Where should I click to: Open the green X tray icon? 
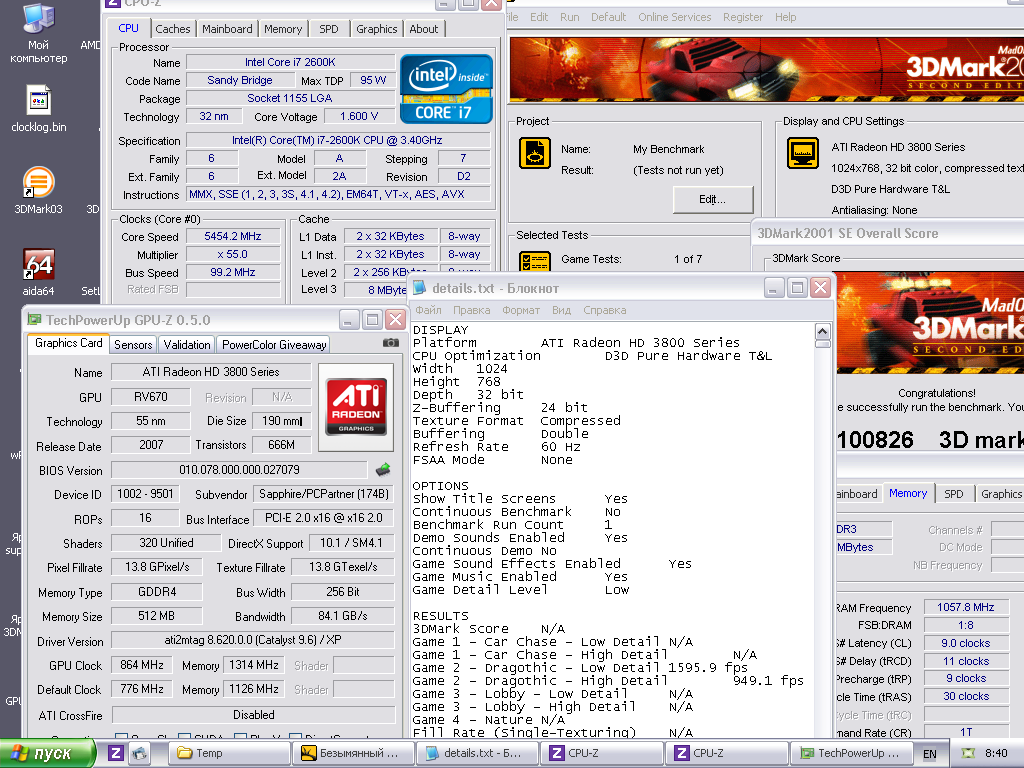[968, 754]
